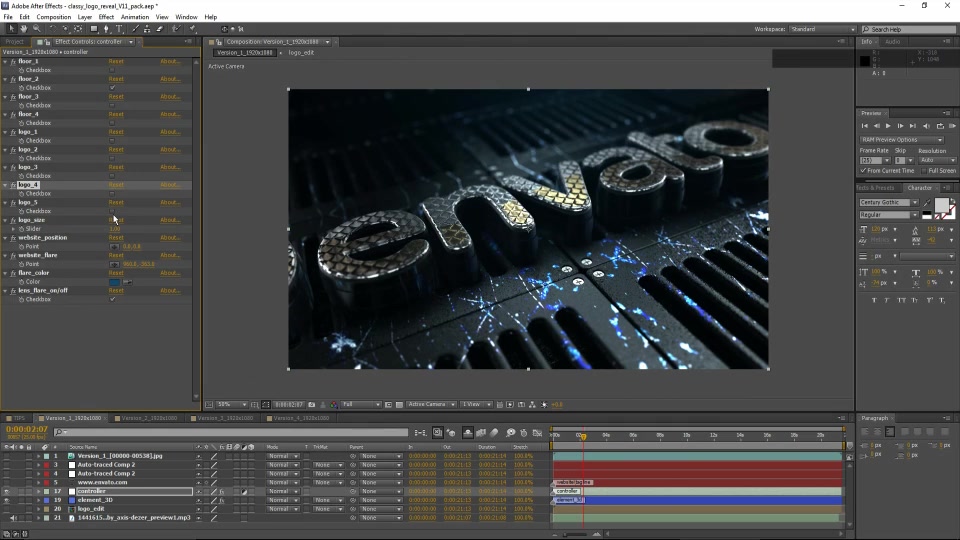Open the Graph Editor icon
Screen dimensions: 960x540
coord(538,433)
